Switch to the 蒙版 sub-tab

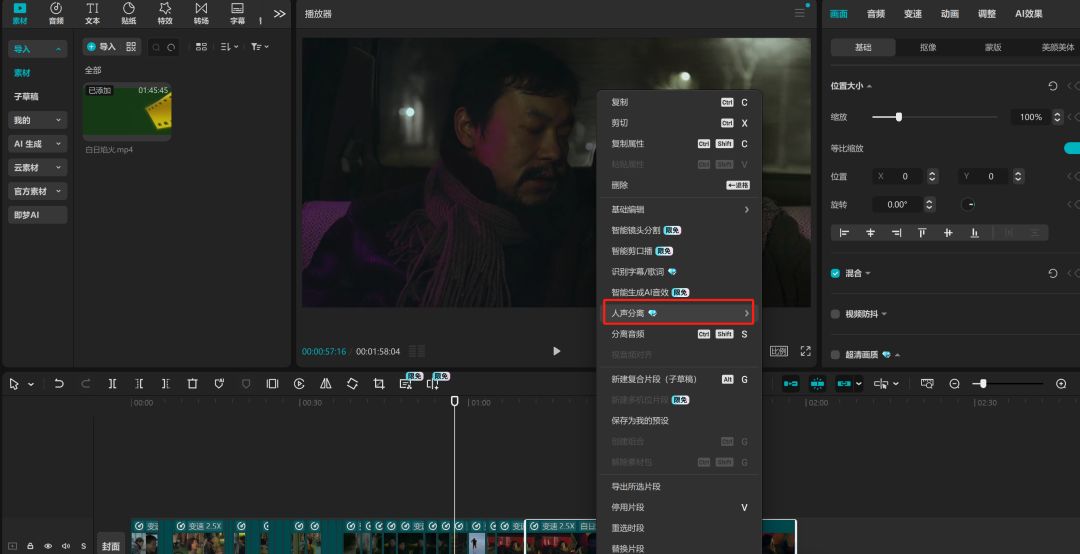coord(993,48)
